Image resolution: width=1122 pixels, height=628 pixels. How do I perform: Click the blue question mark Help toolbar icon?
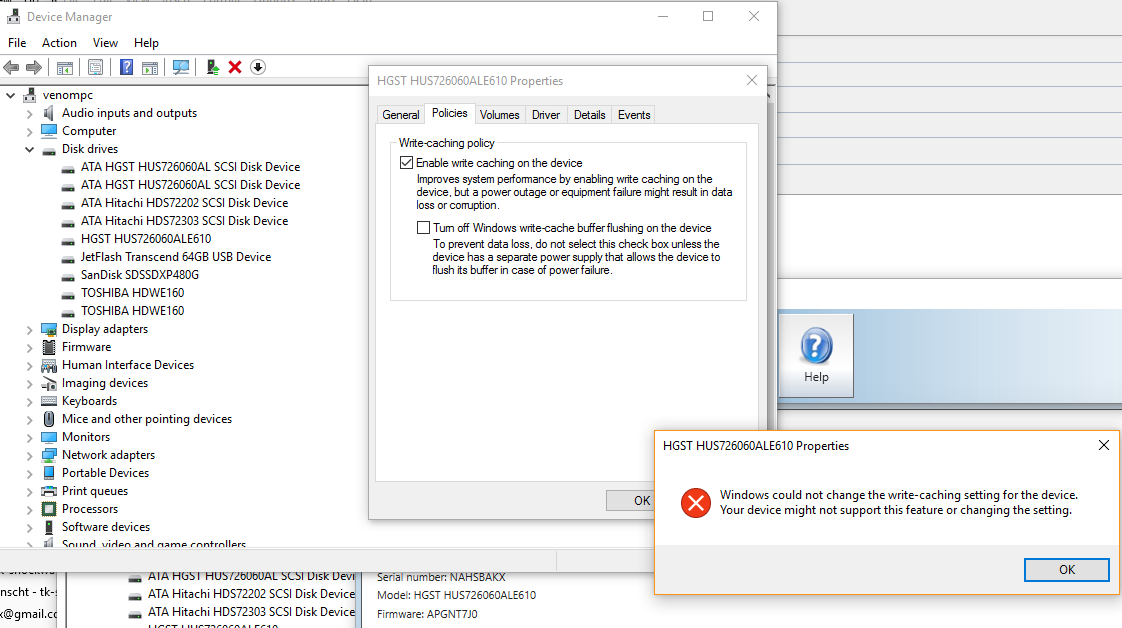click(126, 67)
